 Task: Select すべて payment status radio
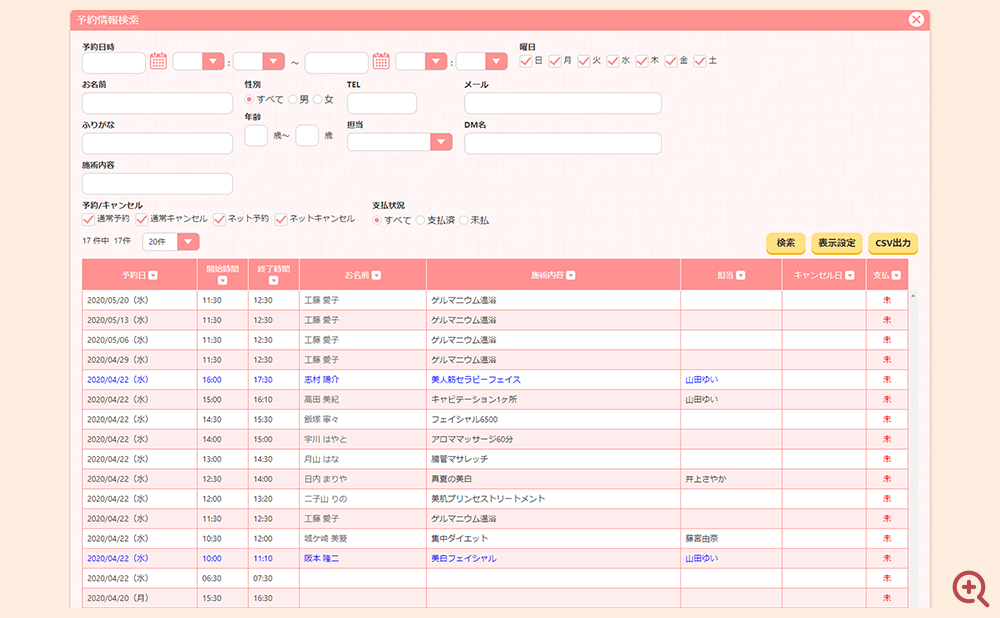[377, 220]
